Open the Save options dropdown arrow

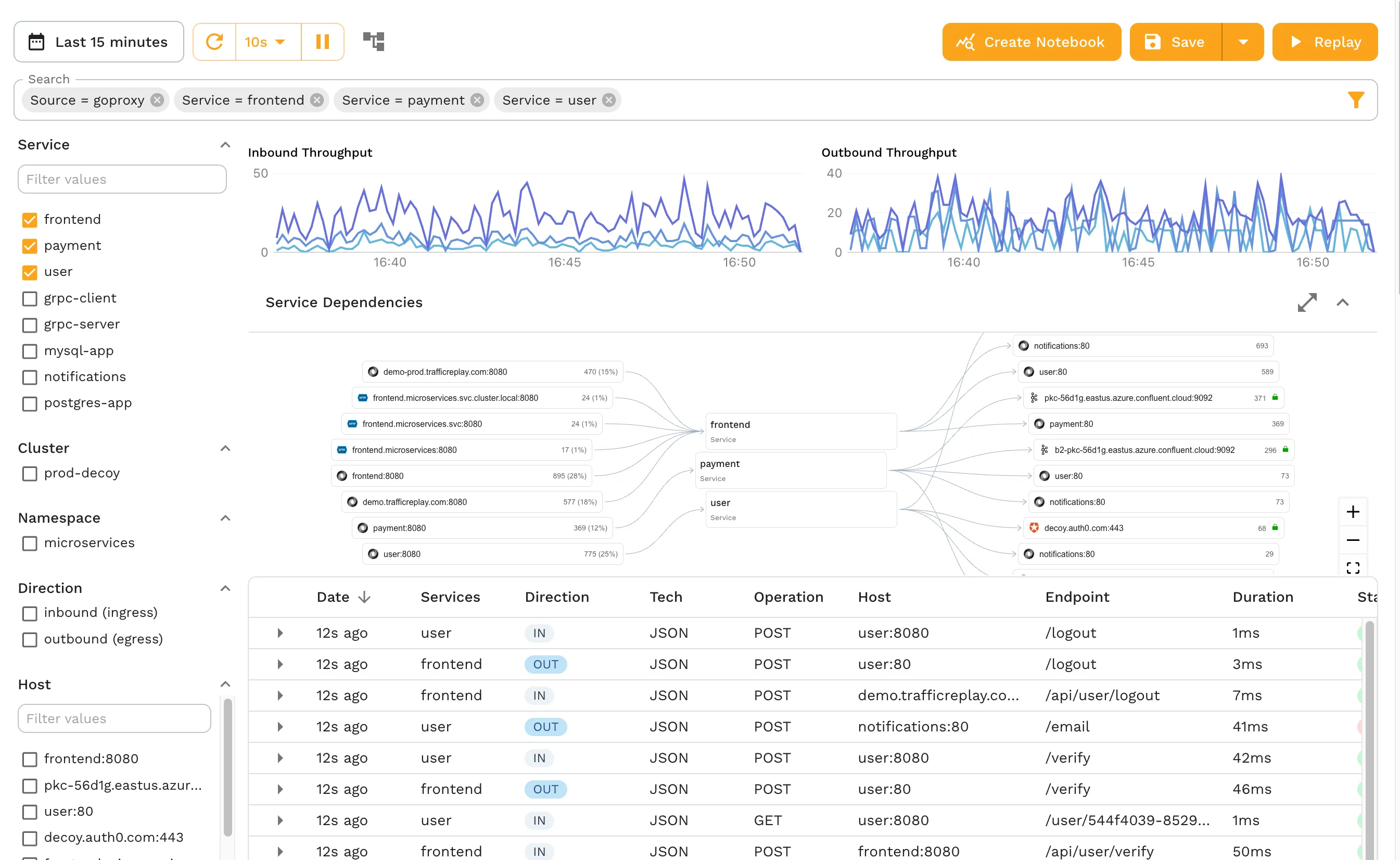1244,42
